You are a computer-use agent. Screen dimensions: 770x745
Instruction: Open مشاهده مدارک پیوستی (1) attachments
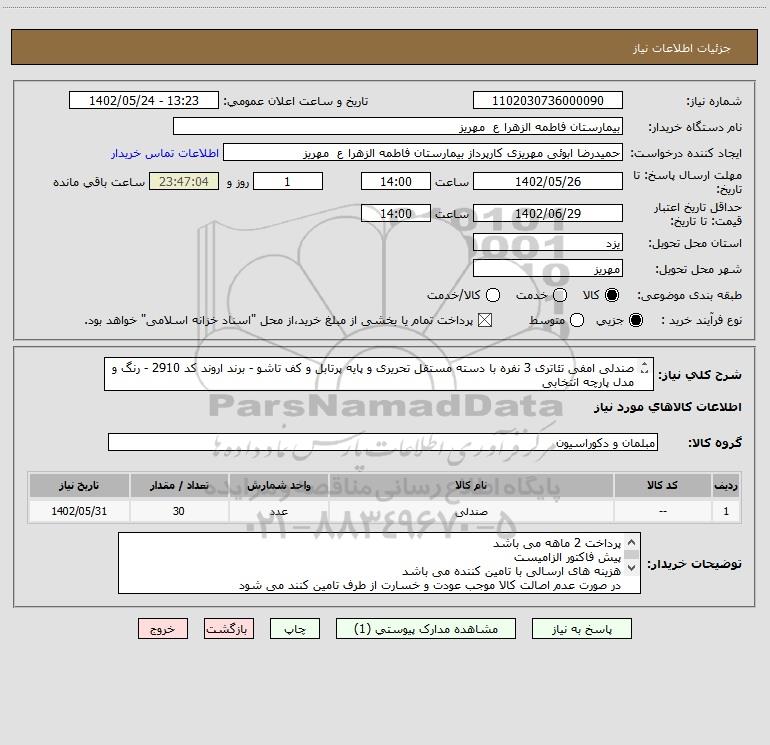pyautogui.click(x=426, y=629)
